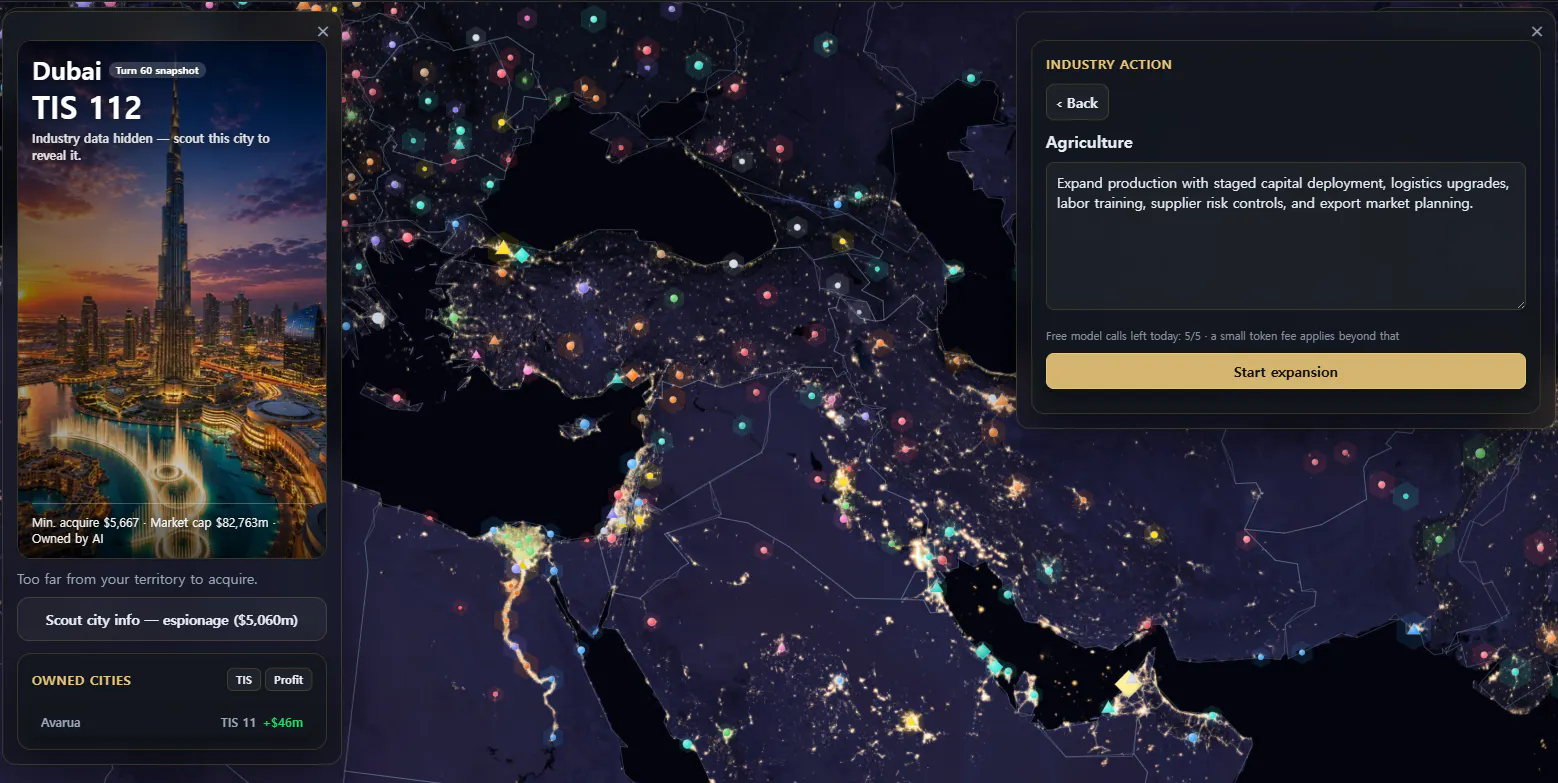
Task: Close the Industry Action panel
Action: coord(1537,31)
